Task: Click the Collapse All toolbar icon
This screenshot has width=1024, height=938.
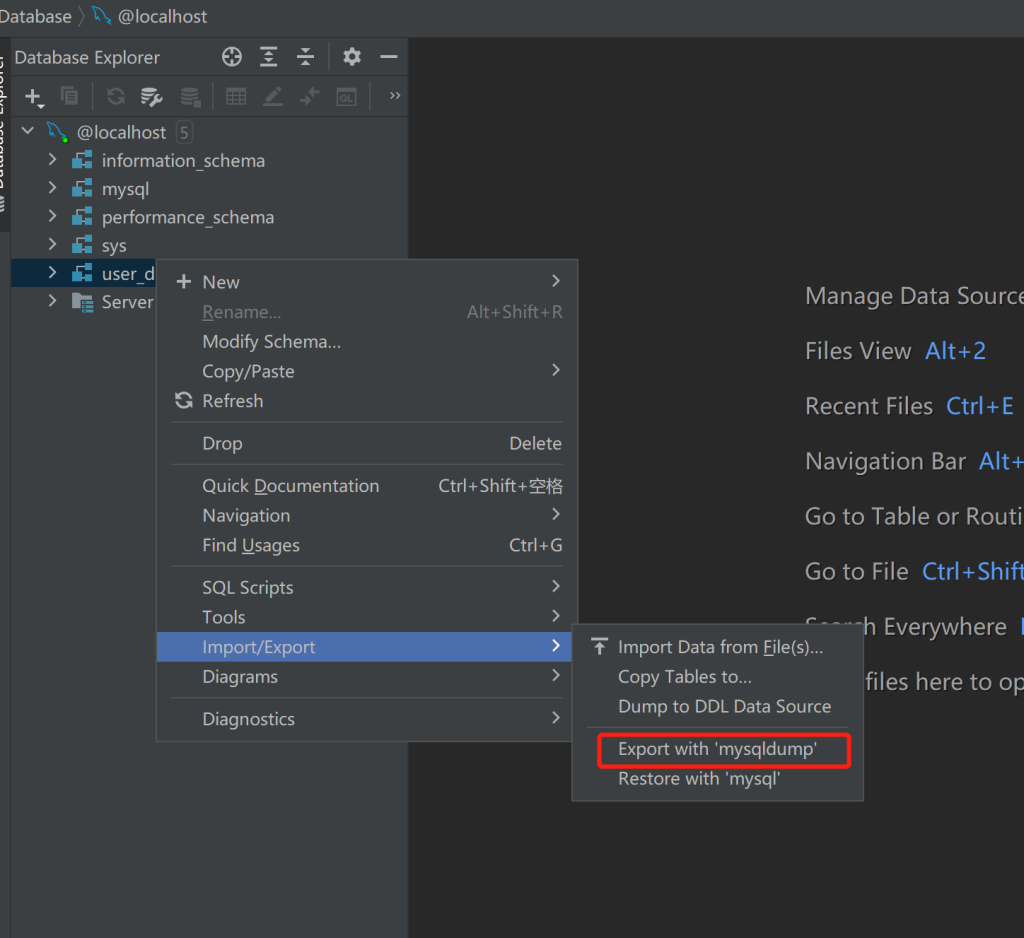Action: pos(306,57)
